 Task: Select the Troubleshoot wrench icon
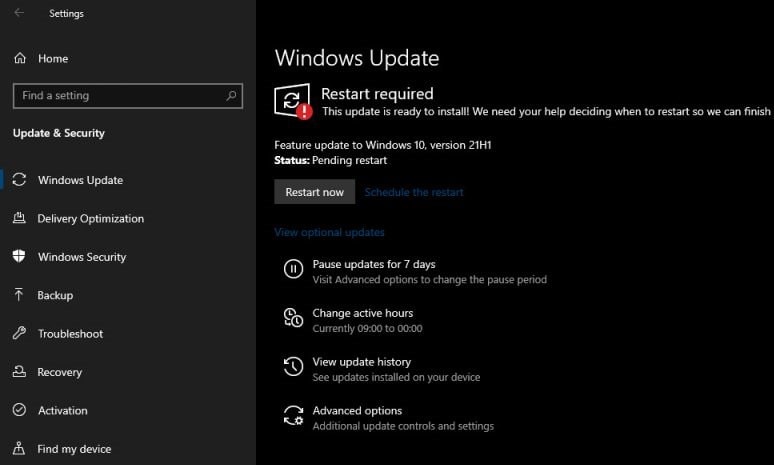pos(19,333)
